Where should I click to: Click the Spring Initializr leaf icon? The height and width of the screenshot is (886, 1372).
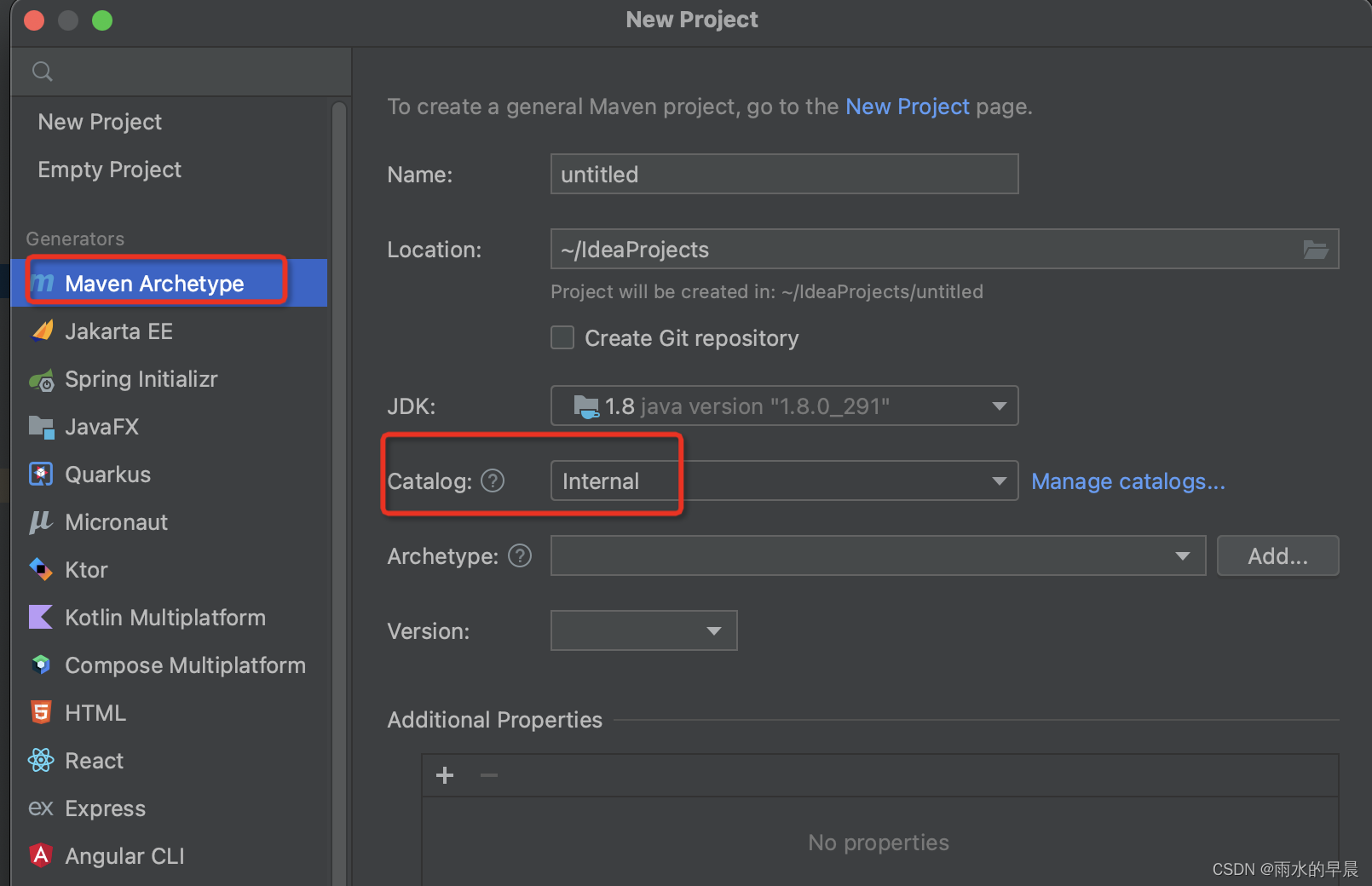[x=42, y=379]
